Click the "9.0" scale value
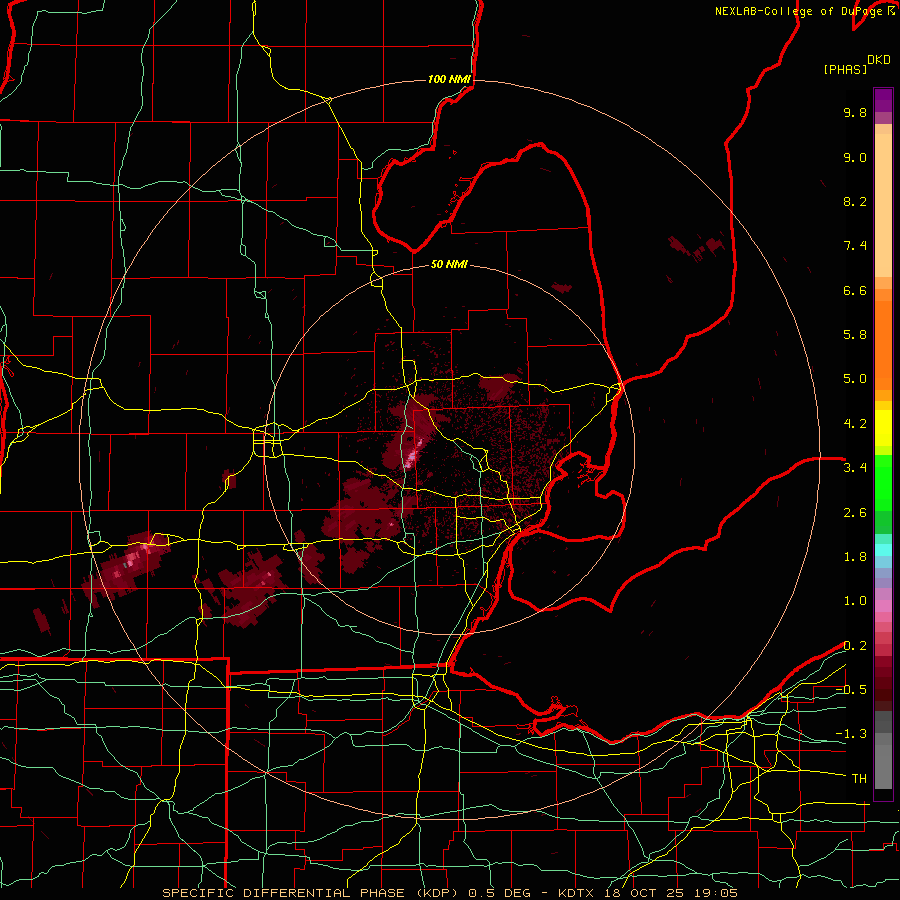900x900 pixels. (855, 157)
